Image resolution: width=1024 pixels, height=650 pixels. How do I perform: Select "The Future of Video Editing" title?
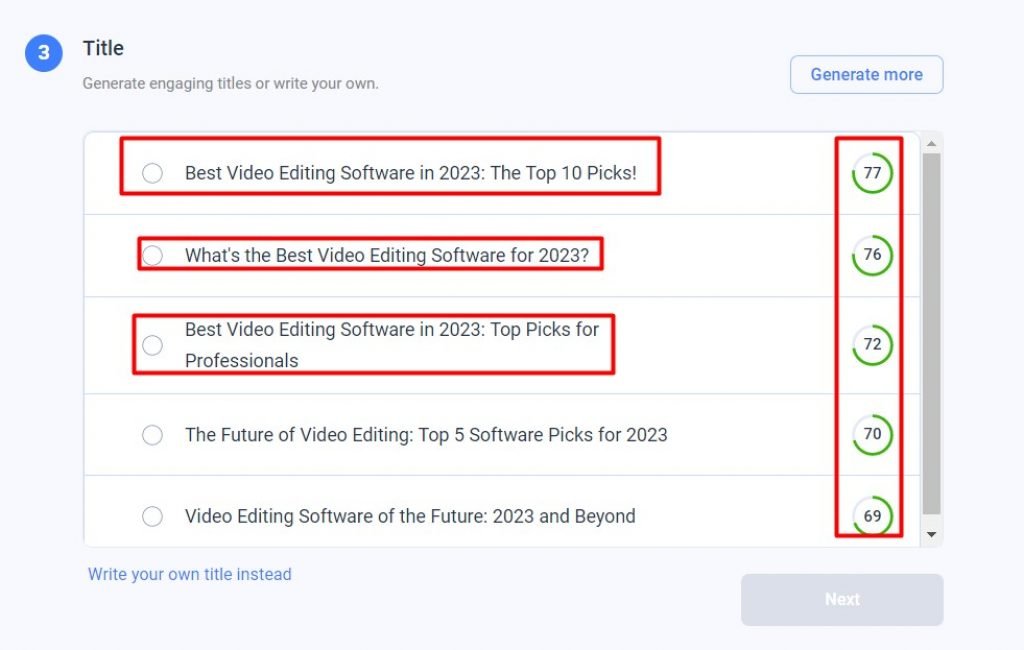[152, 435]
